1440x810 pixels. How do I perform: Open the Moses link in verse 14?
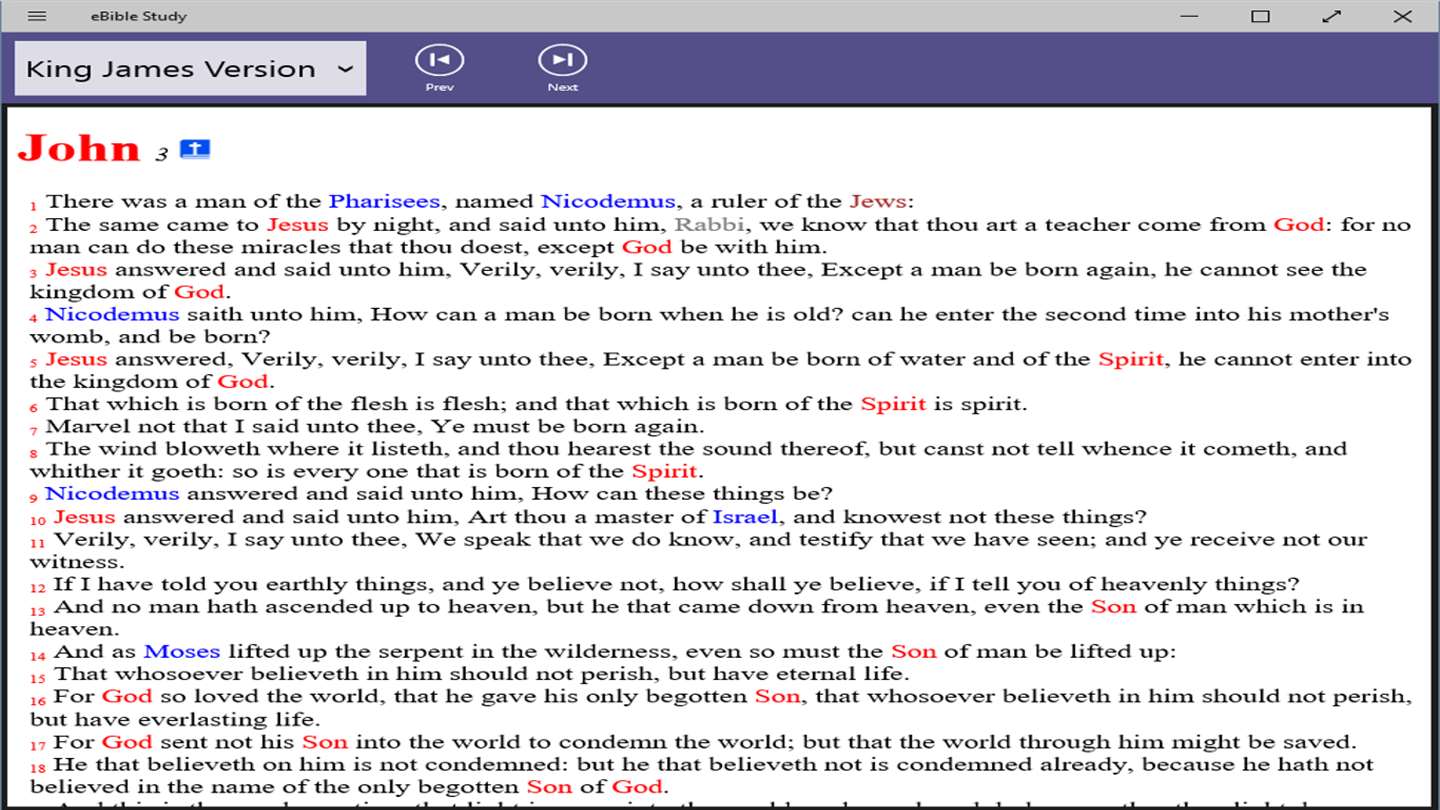pyautogui.click(x=182, y=652)
